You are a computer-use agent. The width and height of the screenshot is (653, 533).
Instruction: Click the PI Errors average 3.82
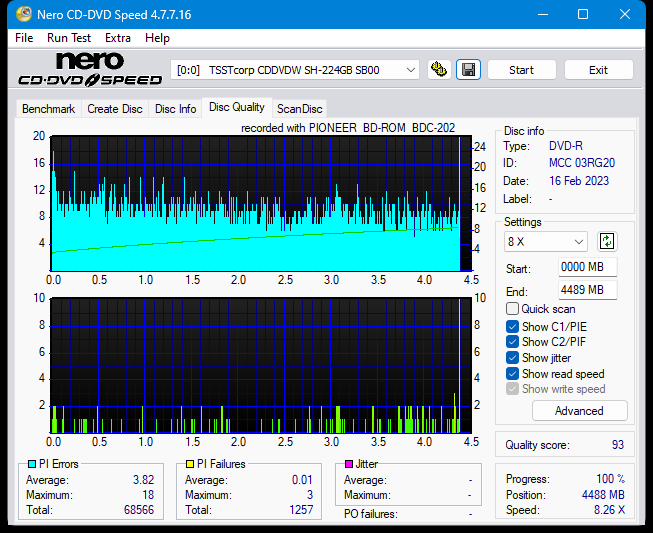click(x=143, y=480)
